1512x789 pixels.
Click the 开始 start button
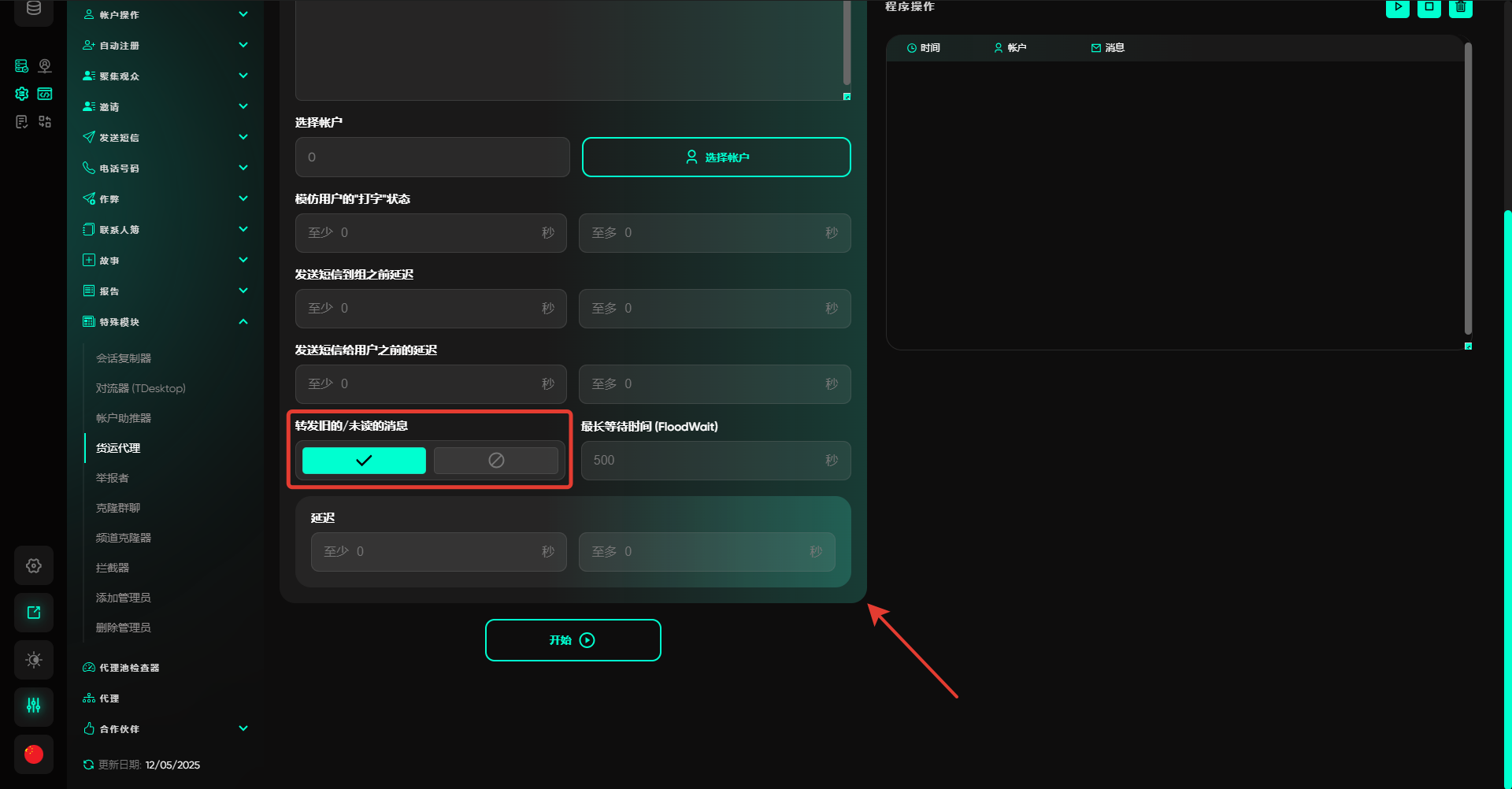click(x=573, y=640)
